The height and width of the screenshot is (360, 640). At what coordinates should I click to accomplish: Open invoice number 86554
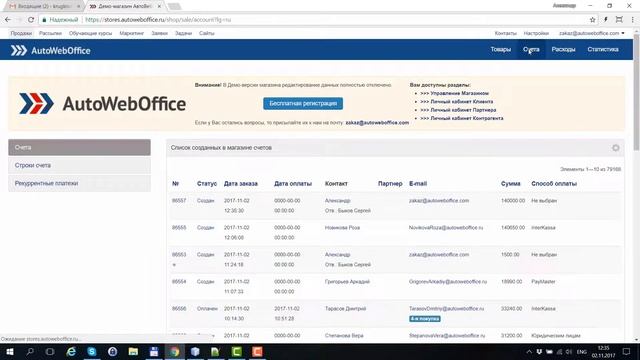[x=179, y=282]
